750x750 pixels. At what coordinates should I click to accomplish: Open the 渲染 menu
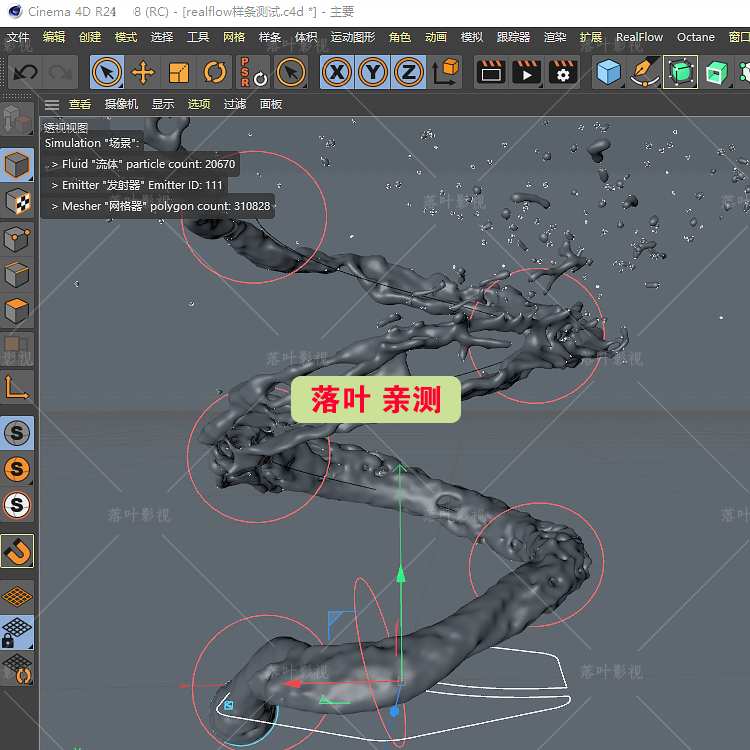pyautogui.click(x=555, y=37)
